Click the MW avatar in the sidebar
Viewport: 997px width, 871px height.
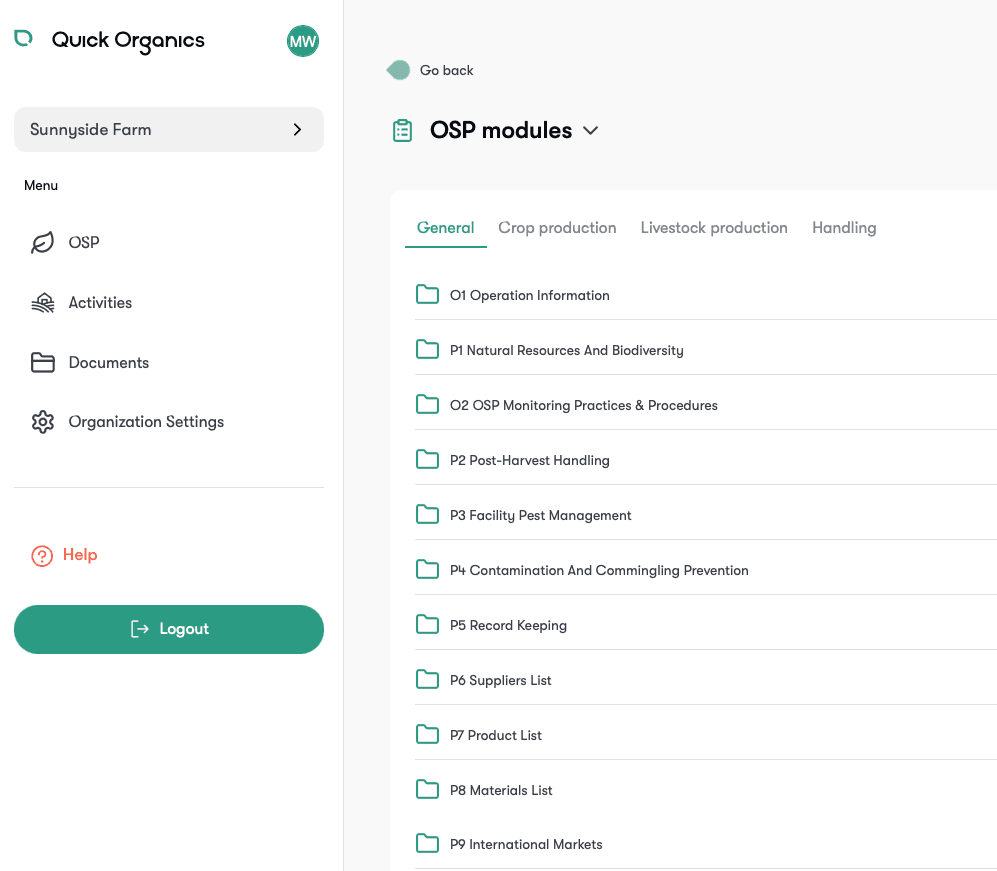(x=302, y=41)
